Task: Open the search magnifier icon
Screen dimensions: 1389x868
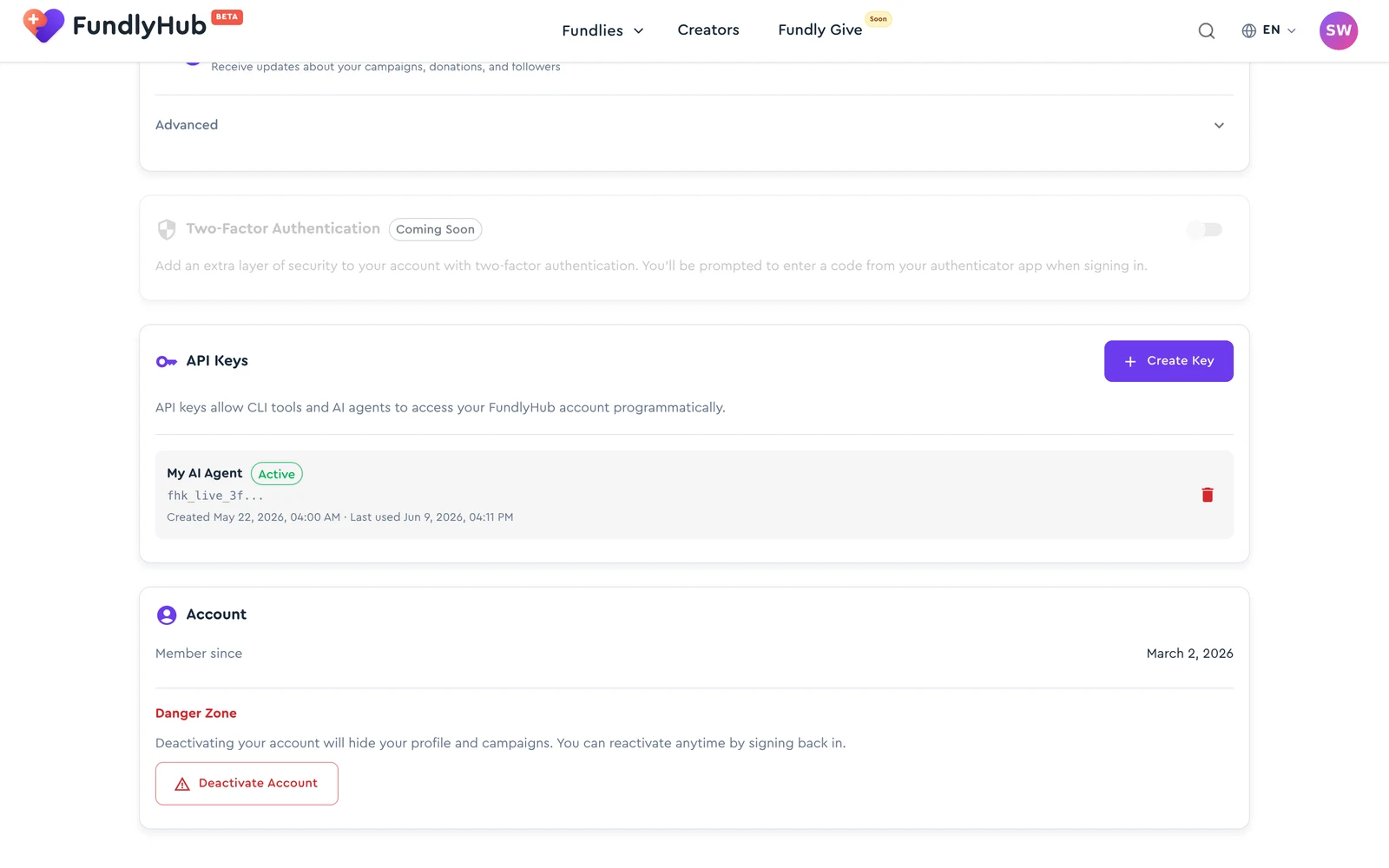Action: click(x=1207, y=31)
